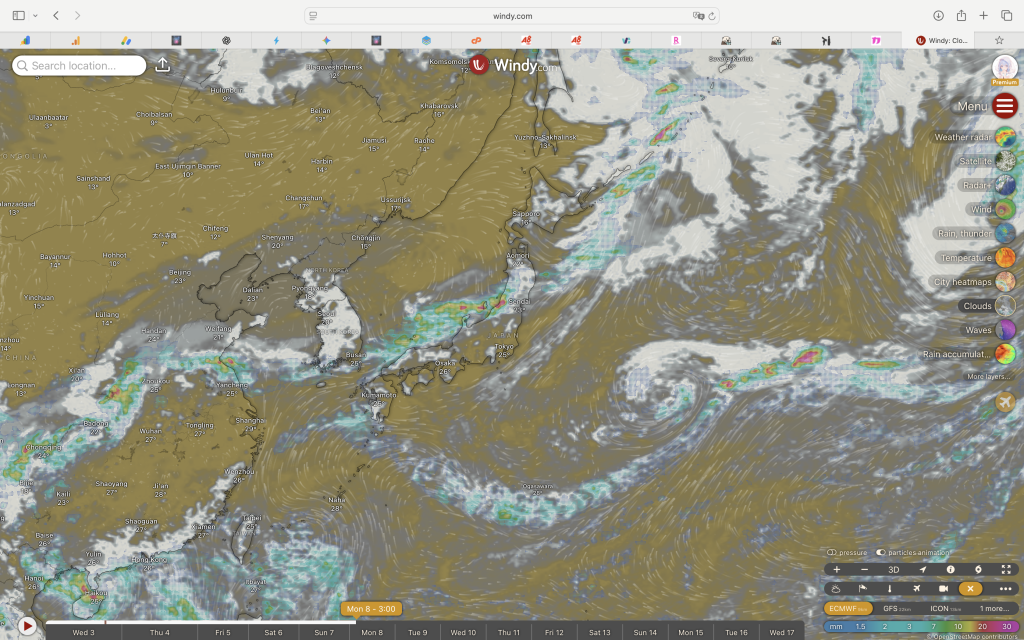Image resolution: width=1024 pixels, height=640 pixels.
Task: Turn off particles animation toggle
Action: click(880, 552)
